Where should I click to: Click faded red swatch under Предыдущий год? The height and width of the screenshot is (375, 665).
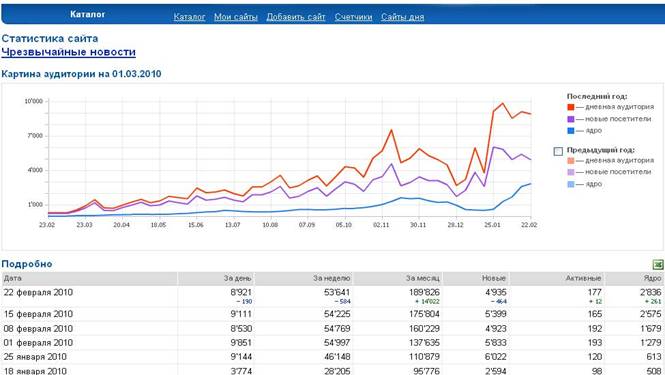pyautogui.click(x=570, y=160)
